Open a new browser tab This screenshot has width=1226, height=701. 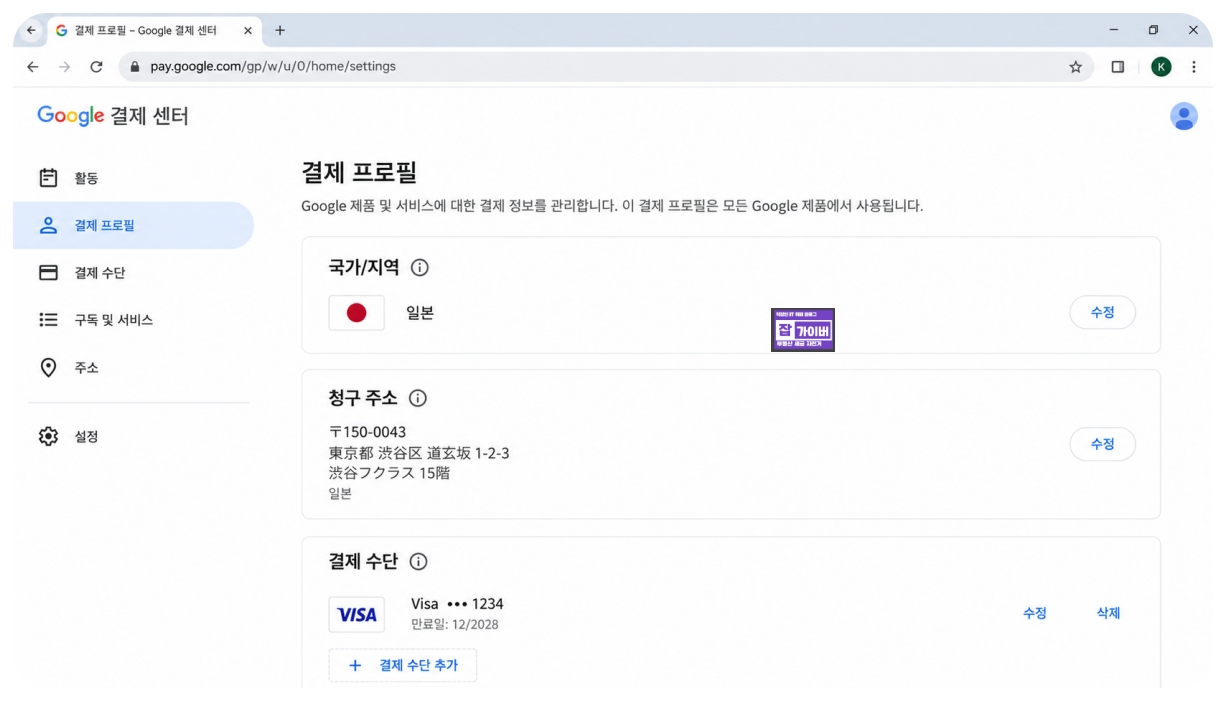[x=280, y=30]
